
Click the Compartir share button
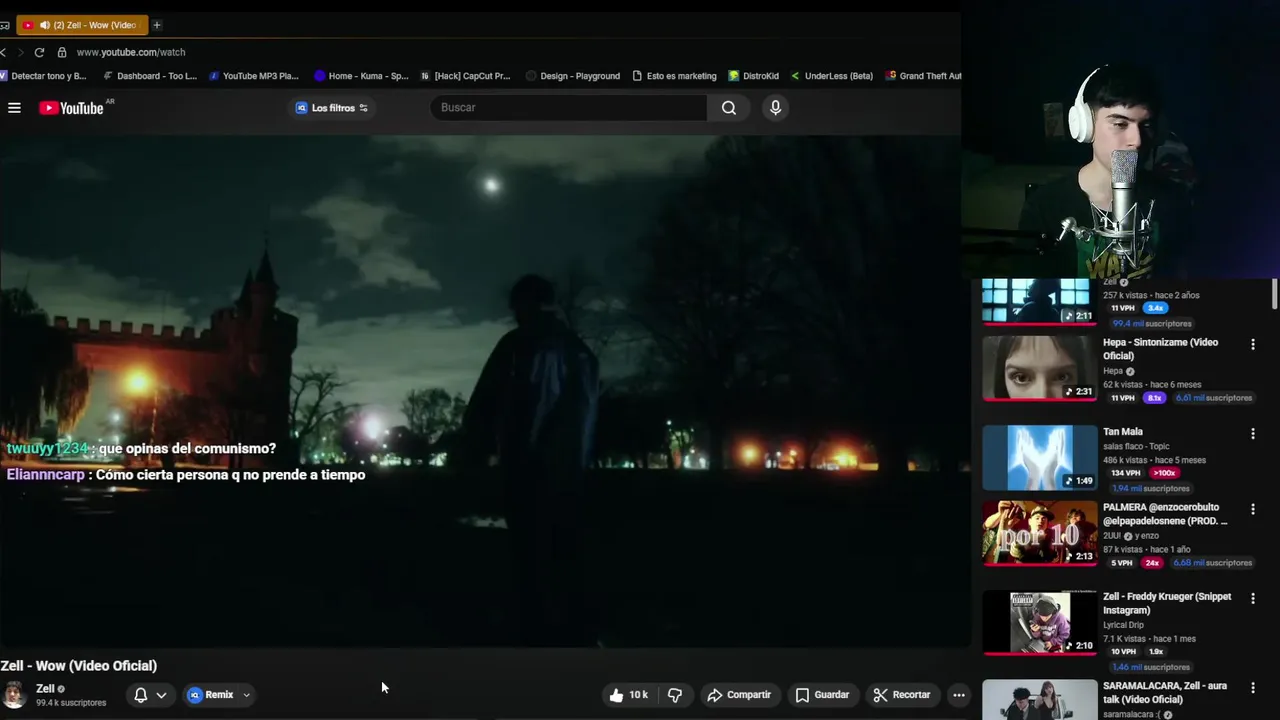pos(739,695)
